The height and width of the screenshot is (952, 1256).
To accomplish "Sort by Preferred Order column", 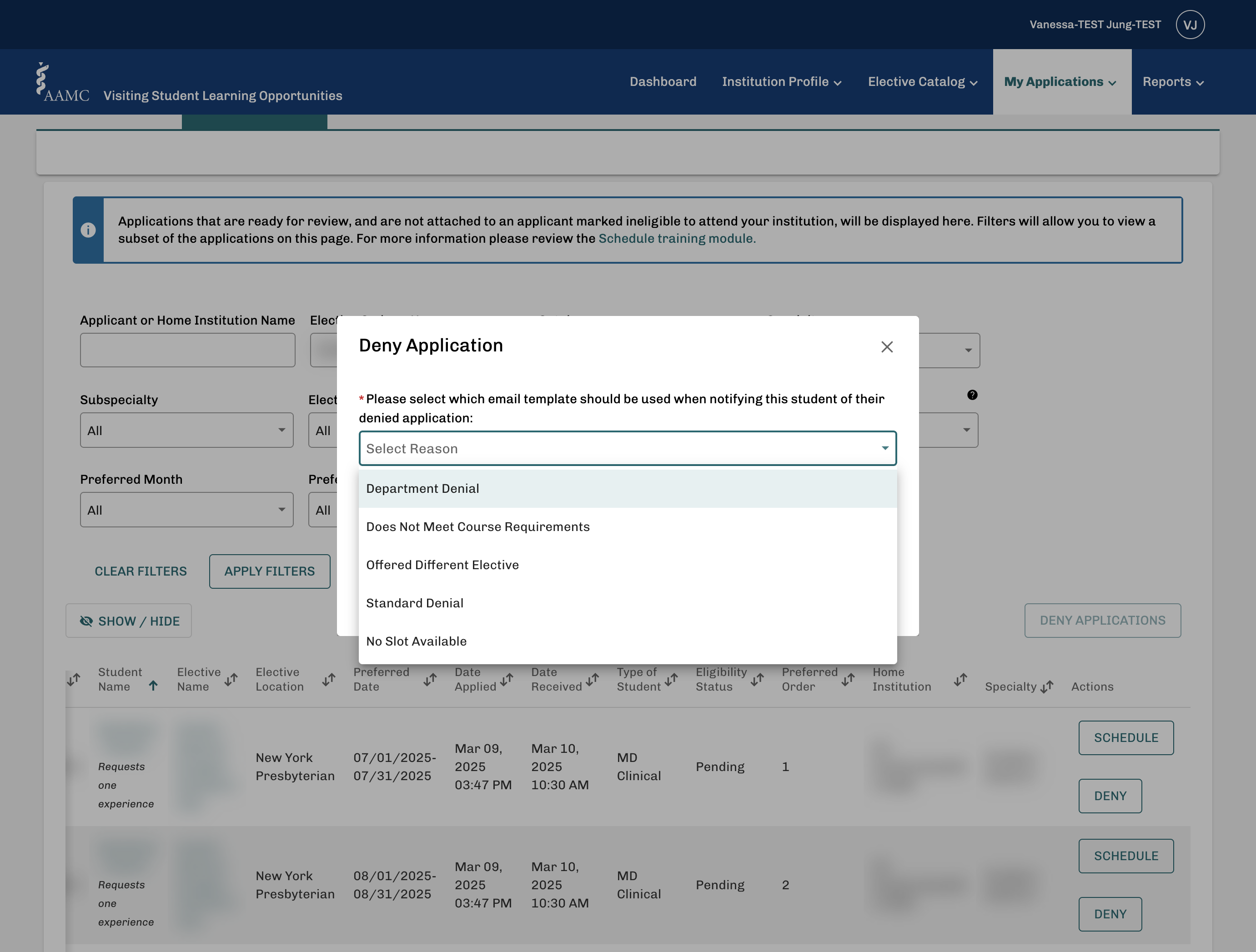I will pyautogui.click(x=848, y=679).
